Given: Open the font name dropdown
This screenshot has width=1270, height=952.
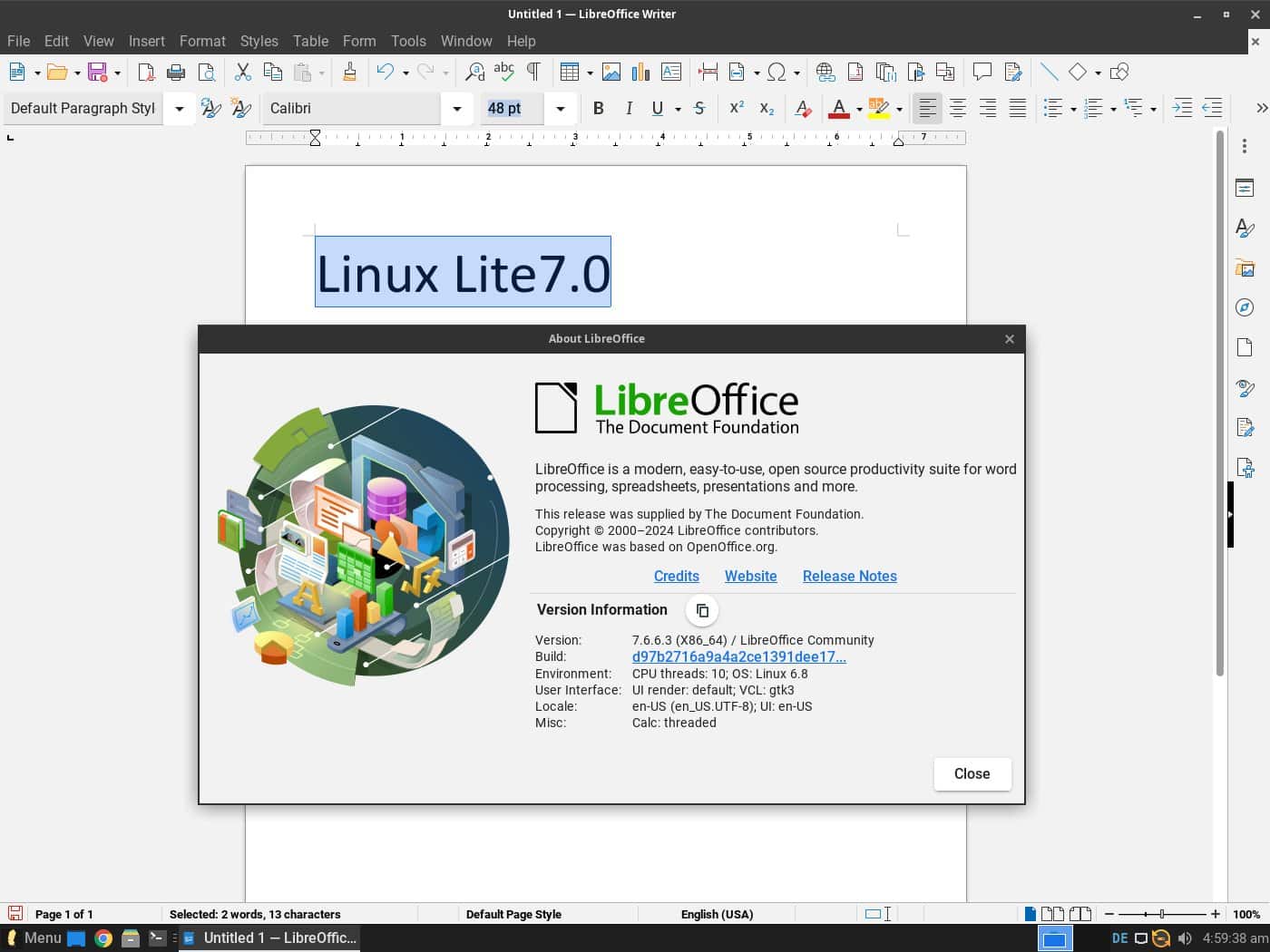Looking at the screenshot, I should point(456,108).
